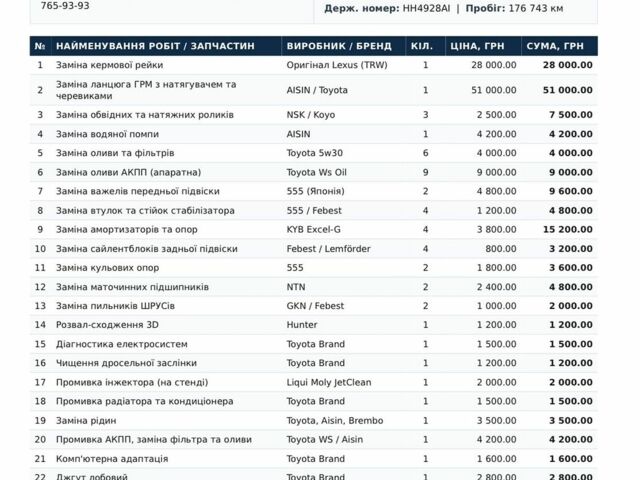Click the 'Liqui Moly JetClean' brand cell

tap(329, 382)
